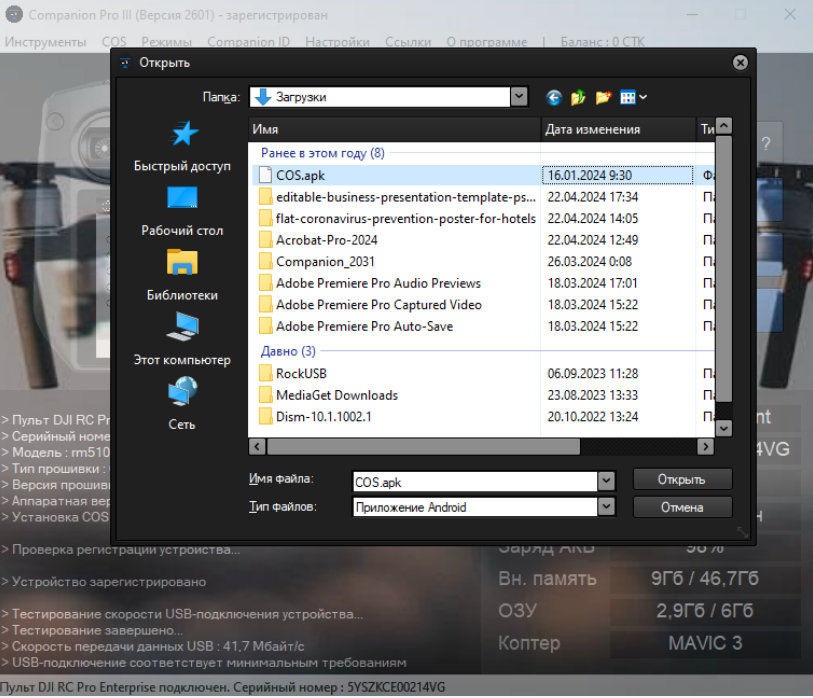Create a new folder icon
813x698 pixels.
(x=603, y=97)
